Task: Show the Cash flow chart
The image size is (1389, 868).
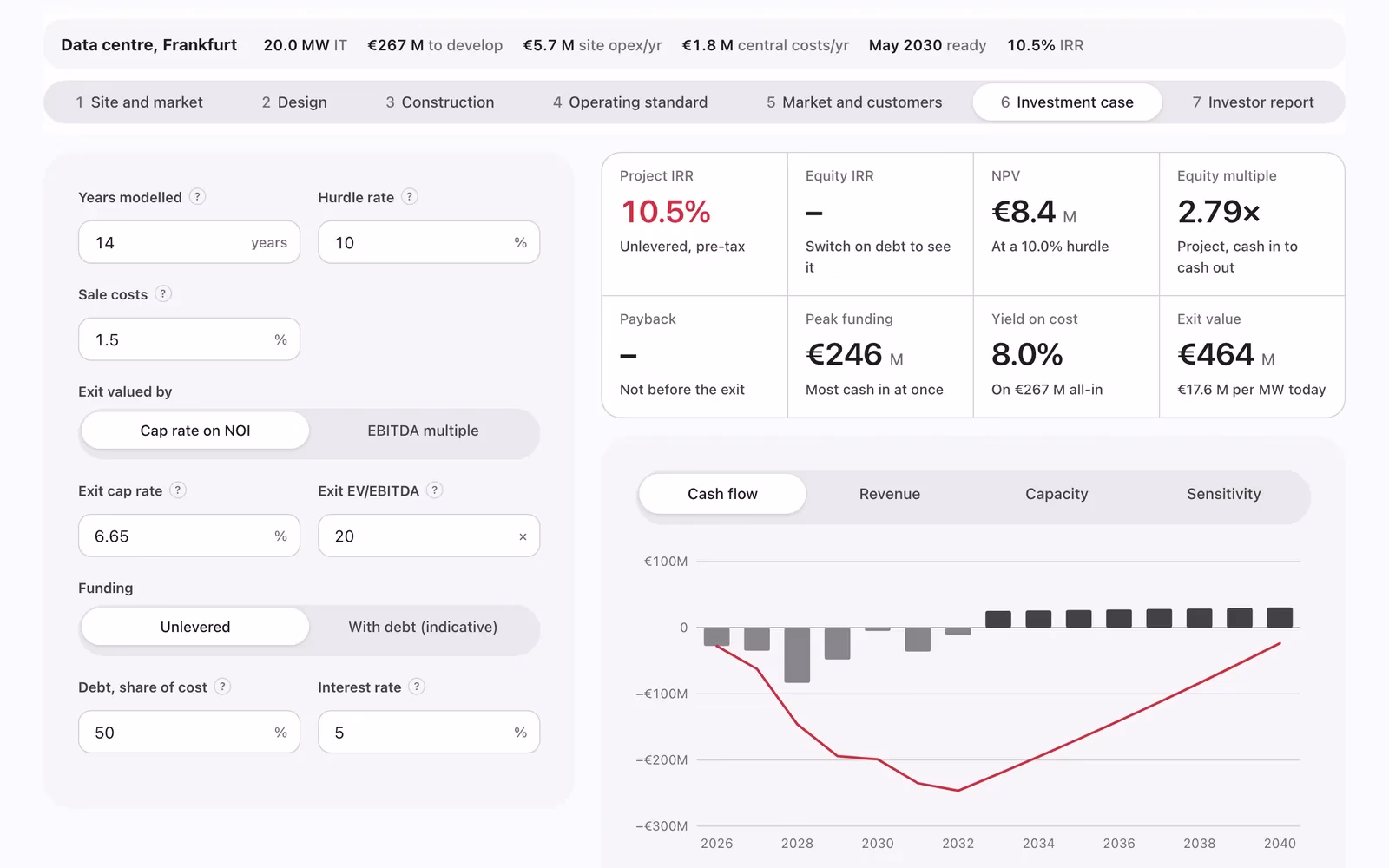Action: tap(722, 494)
